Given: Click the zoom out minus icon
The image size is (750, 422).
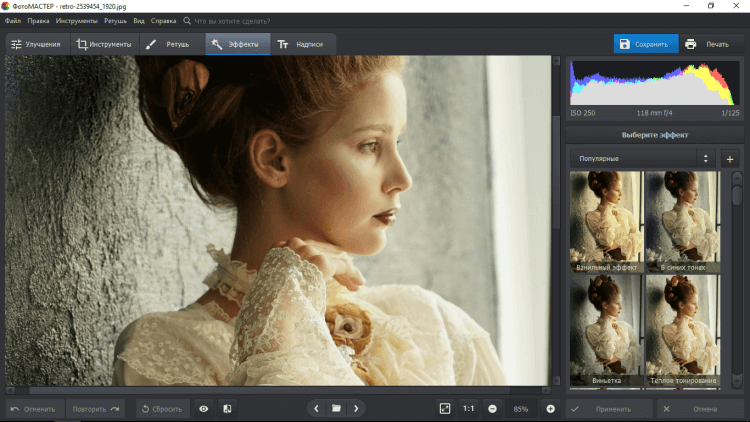Looking at the screenshot, I should pos(492,409).
